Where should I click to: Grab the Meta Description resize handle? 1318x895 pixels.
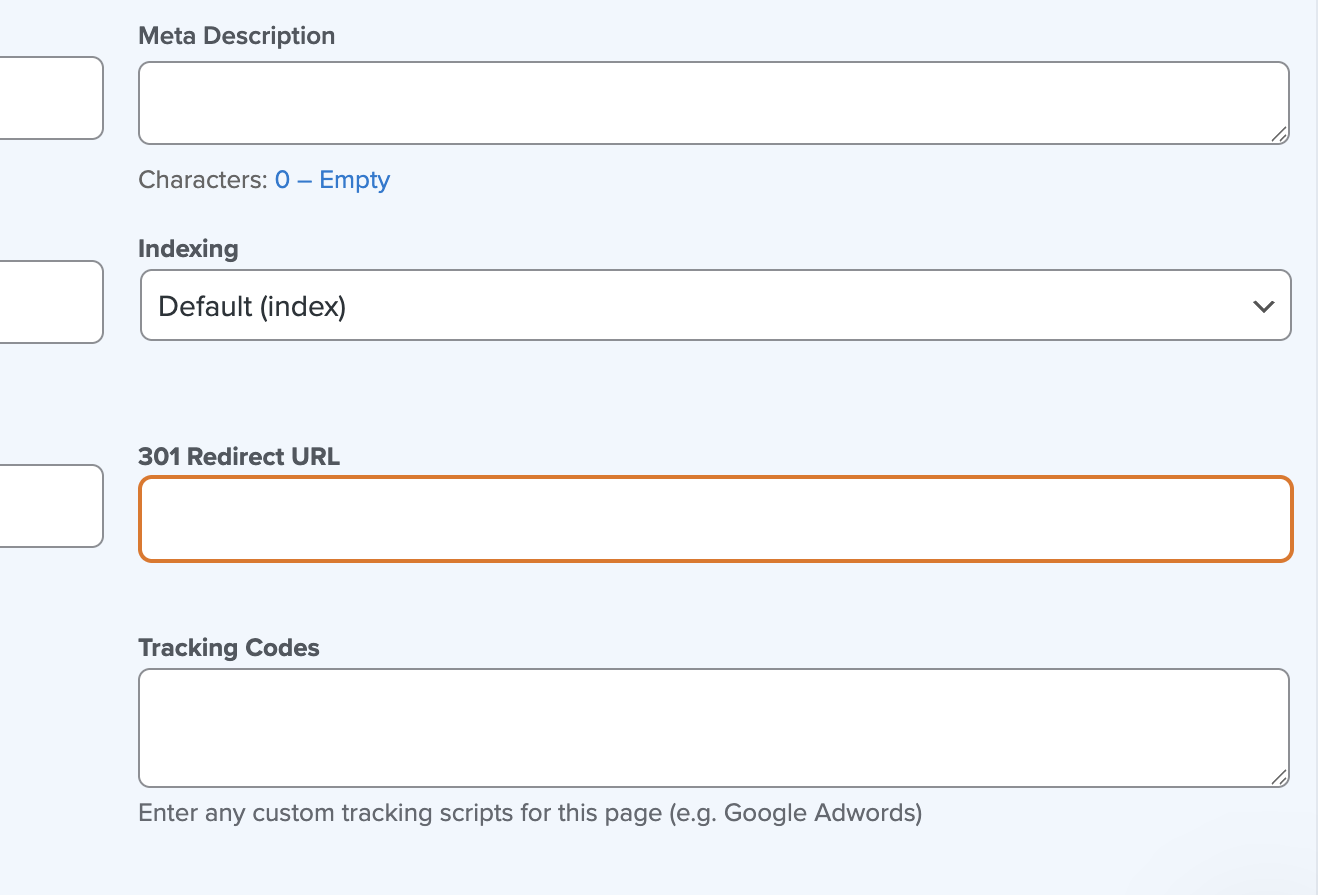(1279, 135)
